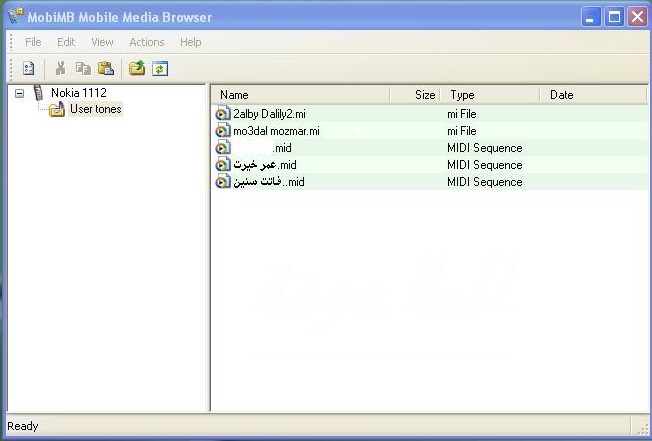
Task: Click the Cut scissors toolbar icon
Action: pos(61,68)
